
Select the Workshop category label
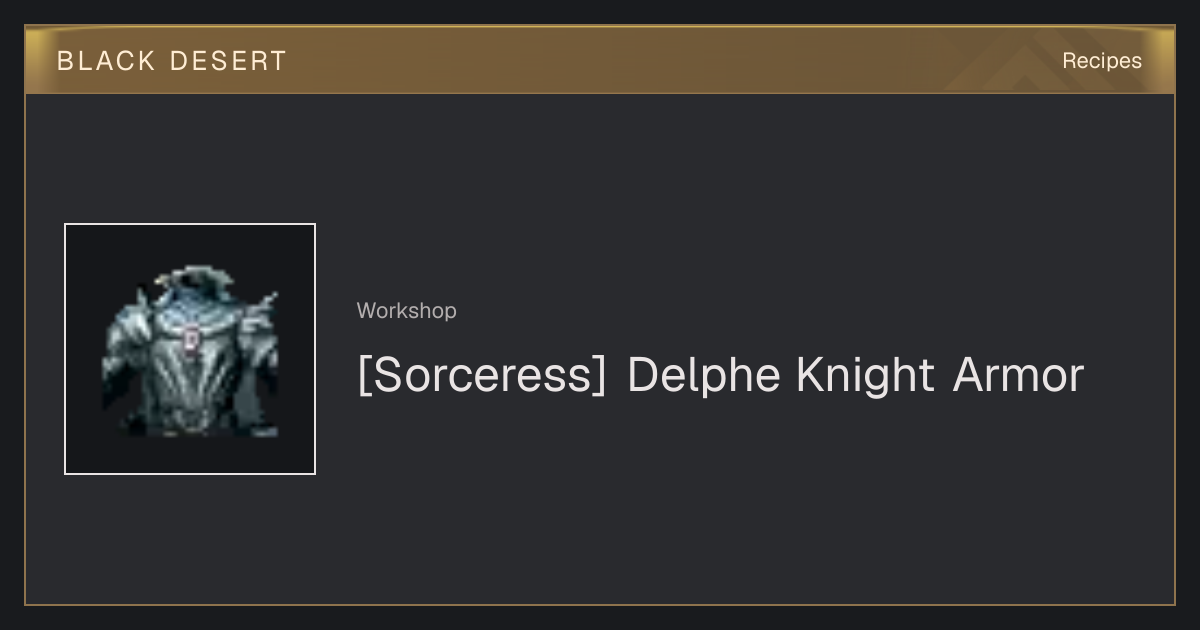click(x=407, y=311)
